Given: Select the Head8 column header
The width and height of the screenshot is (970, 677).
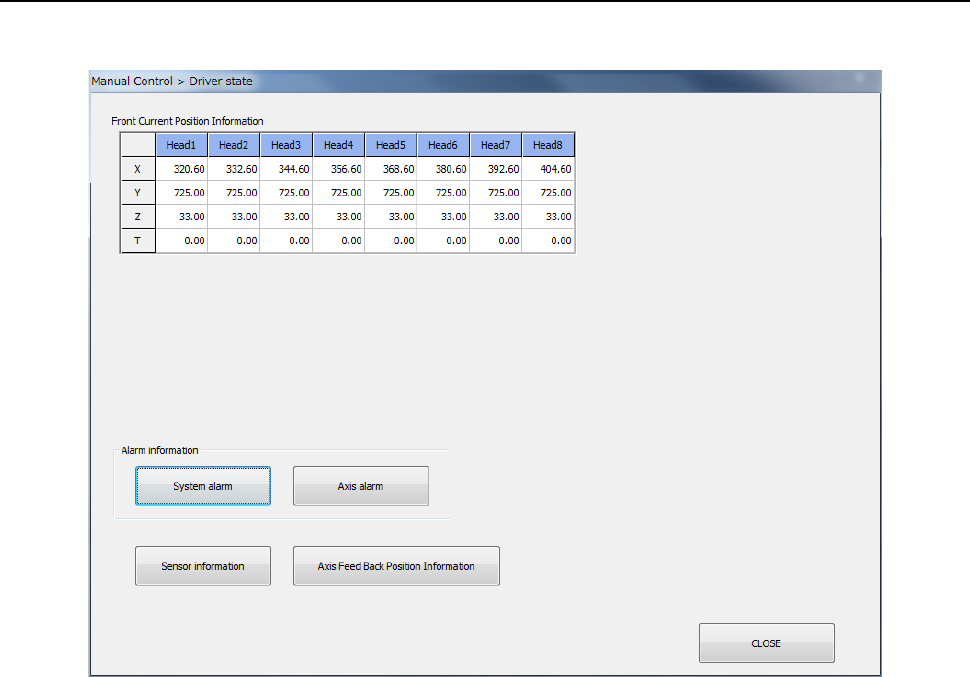Looking at the screenshot, I should click(548, 146).
